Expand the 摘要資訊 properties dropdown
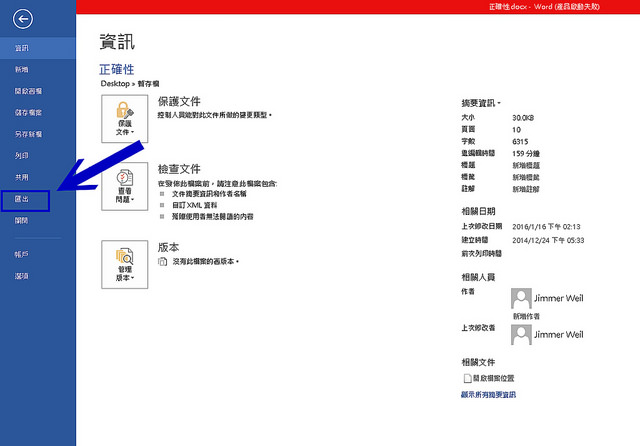 [482, 103]
